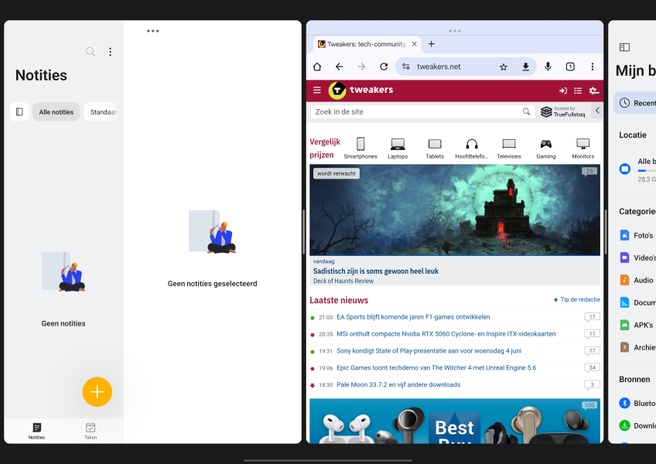This screenshot has height=464, width=656.
Task: Open the Video's category in files app
Action: 637,257
